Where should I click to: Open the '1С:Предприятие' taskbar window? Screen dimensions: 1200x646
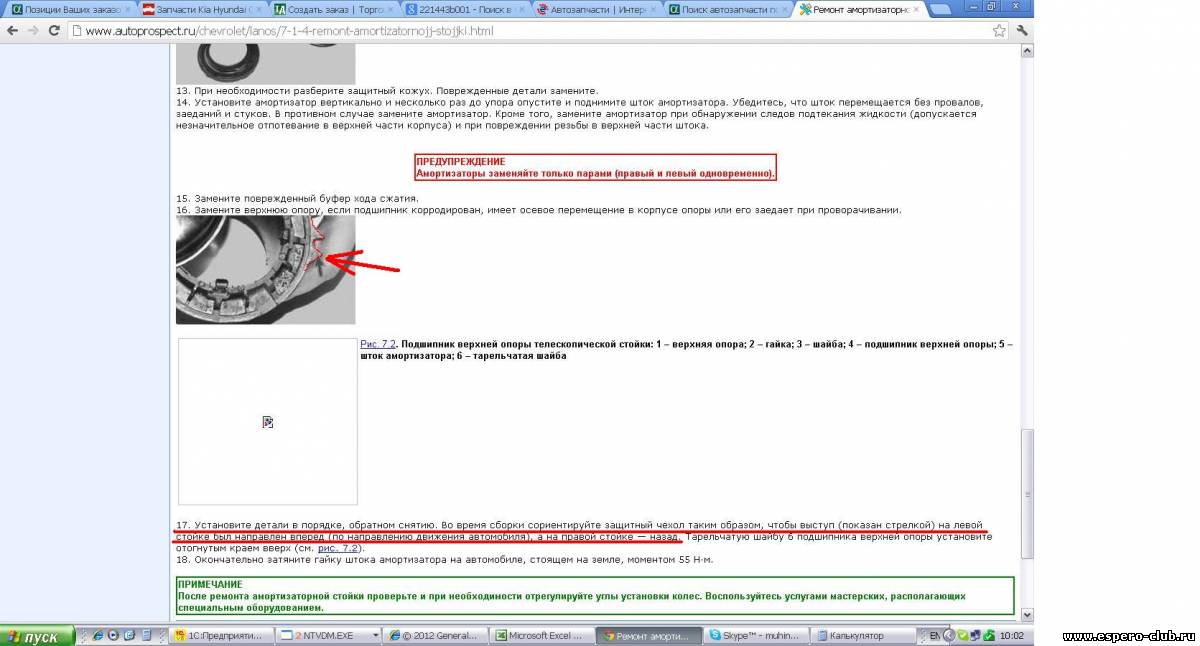click(x=220, y=635)
